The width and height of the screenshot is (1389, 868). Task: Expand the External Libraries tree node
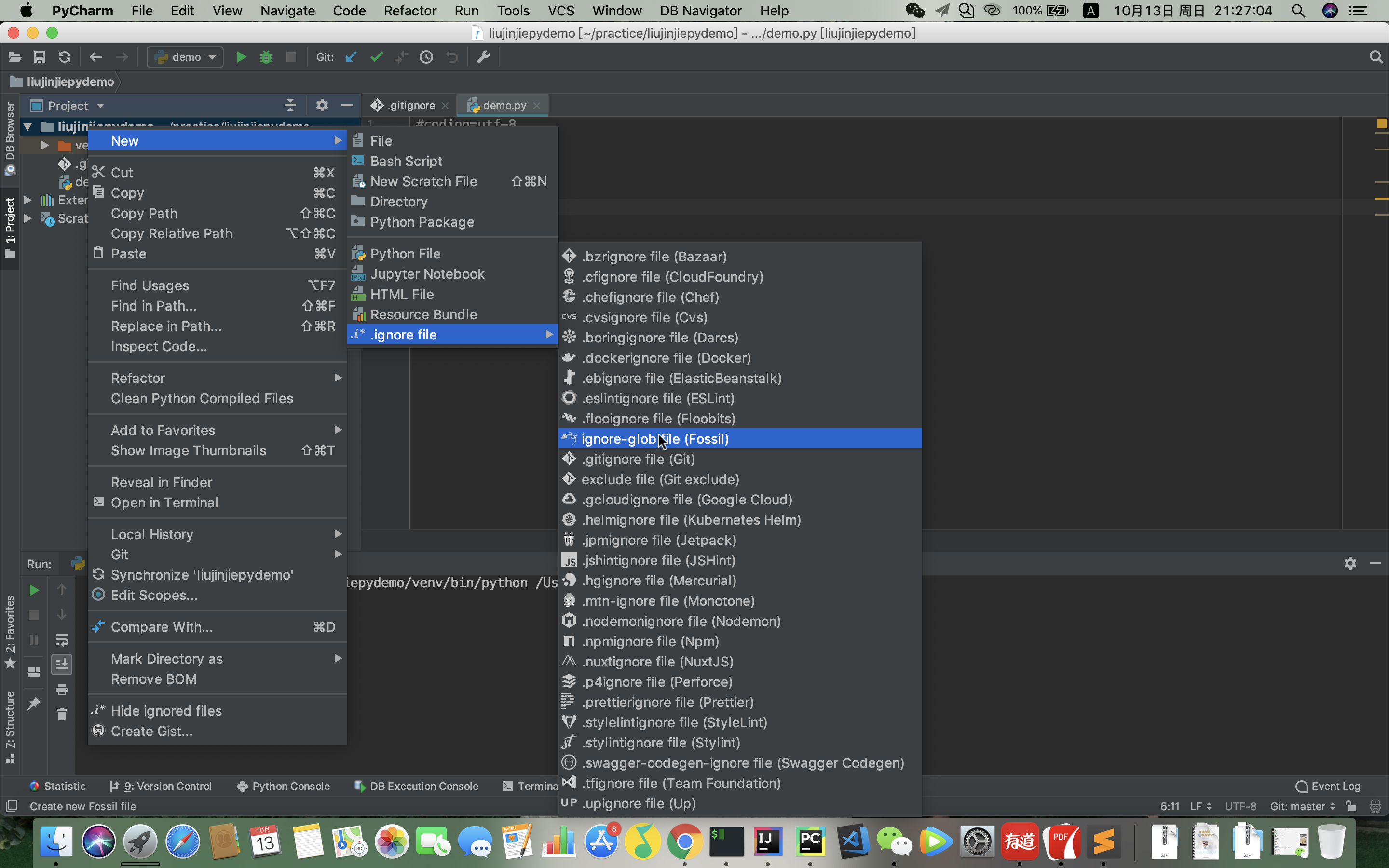coord(27,200)
